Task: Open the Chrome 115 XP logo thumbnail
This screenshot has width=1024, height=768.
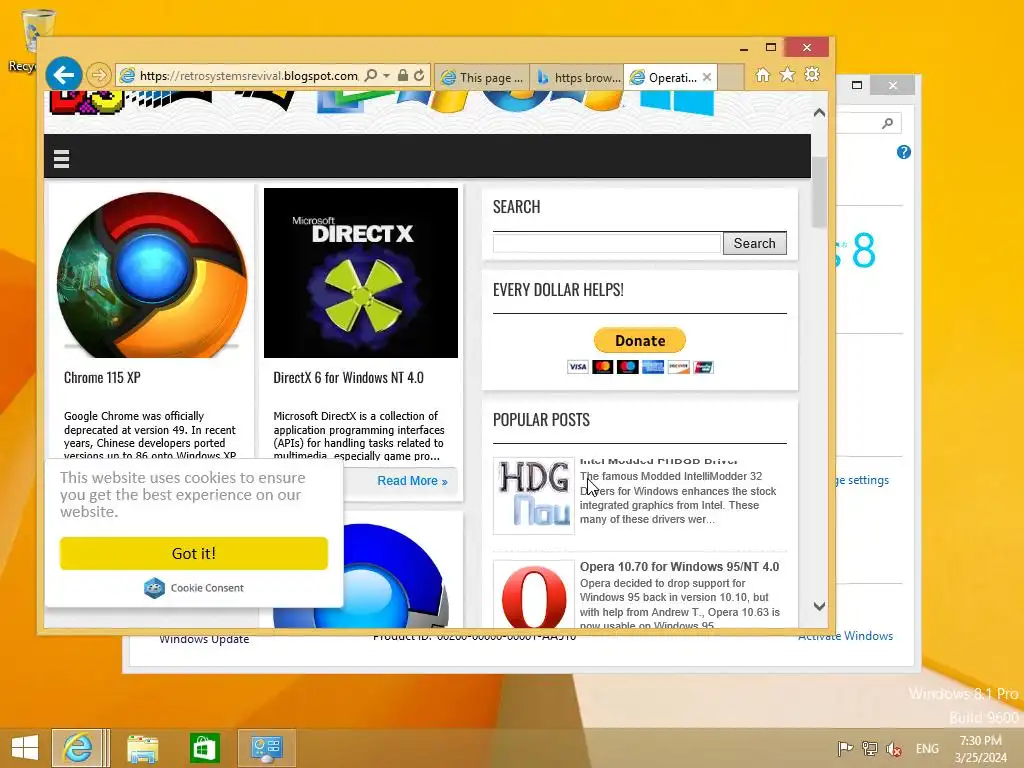Action: (x=152, y=274)
